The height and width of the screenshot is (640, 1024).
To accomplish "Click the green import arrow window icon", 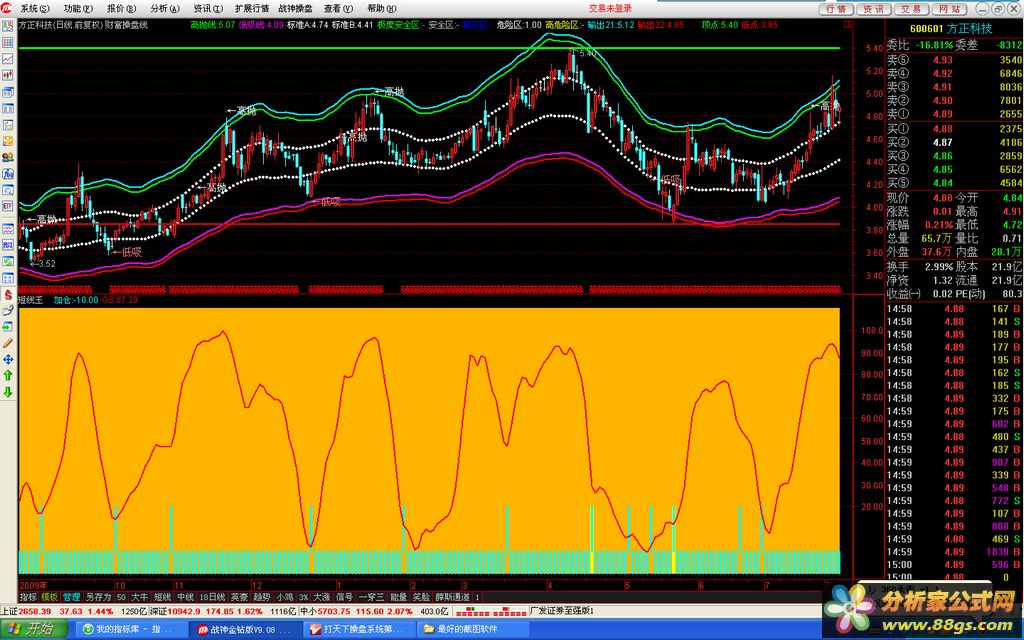I will click(8, 327).
